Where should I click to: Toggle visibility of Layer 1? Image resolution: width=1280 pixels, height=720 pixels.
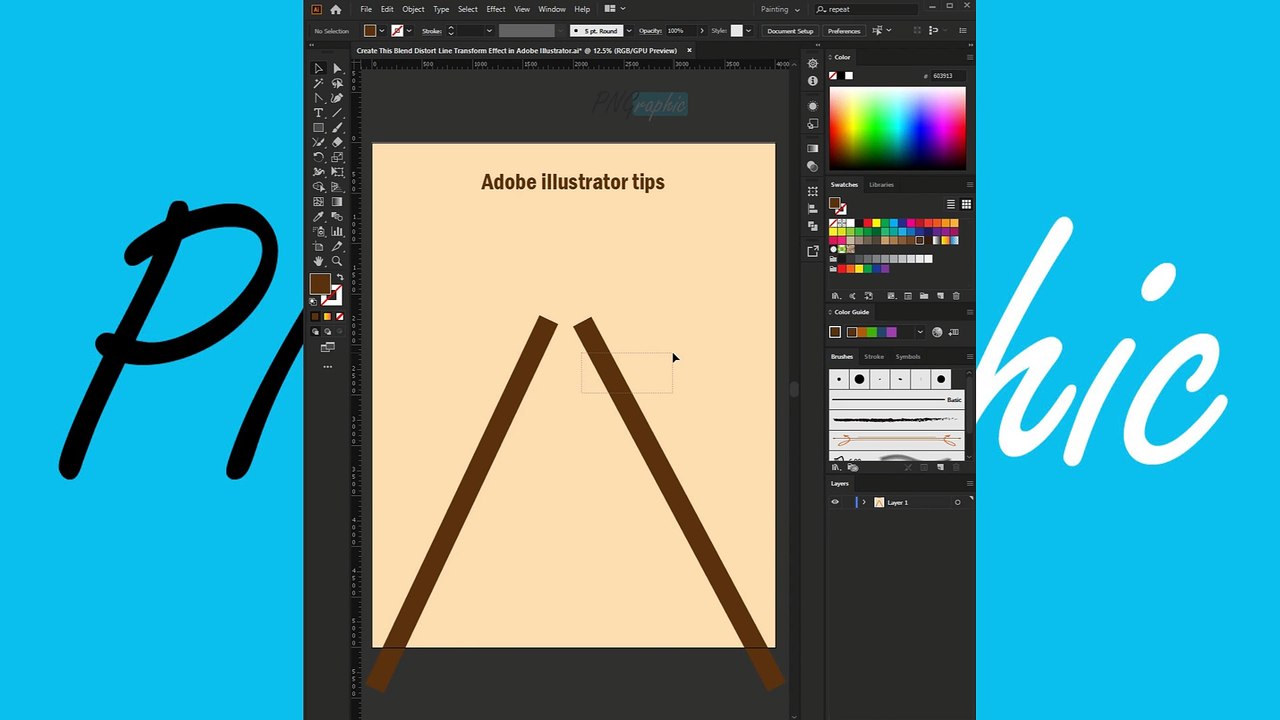click(x=835, y=502)
